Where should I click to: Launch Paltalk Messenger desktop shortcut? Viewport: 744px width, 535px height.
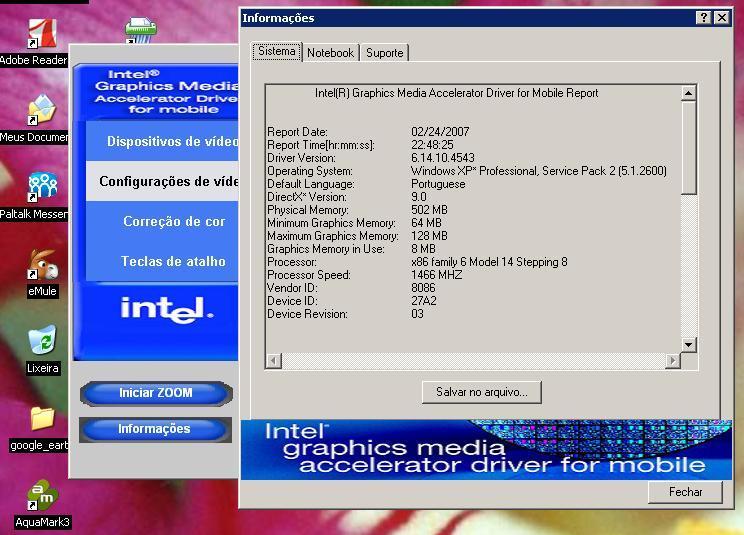[x=42, y=188]
